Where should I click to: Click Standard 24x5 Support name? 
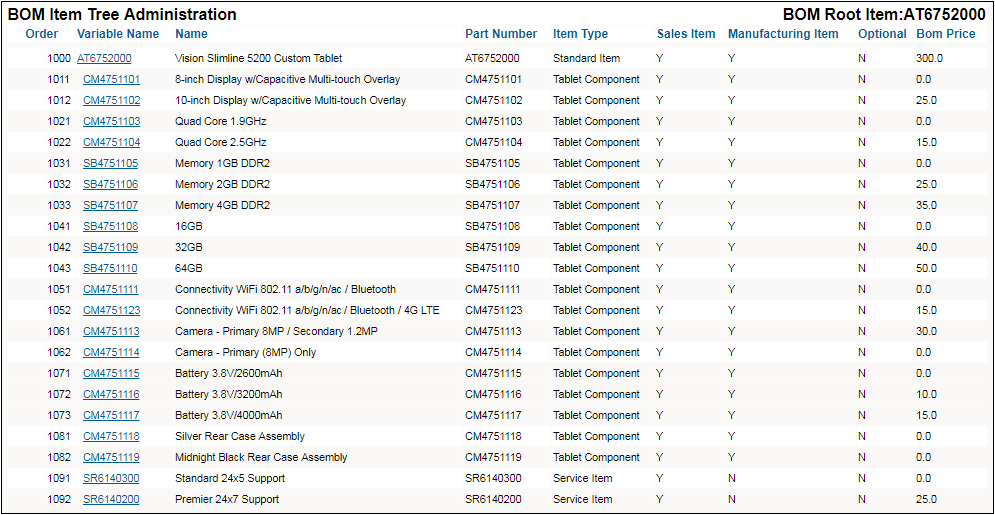(230, 478)
